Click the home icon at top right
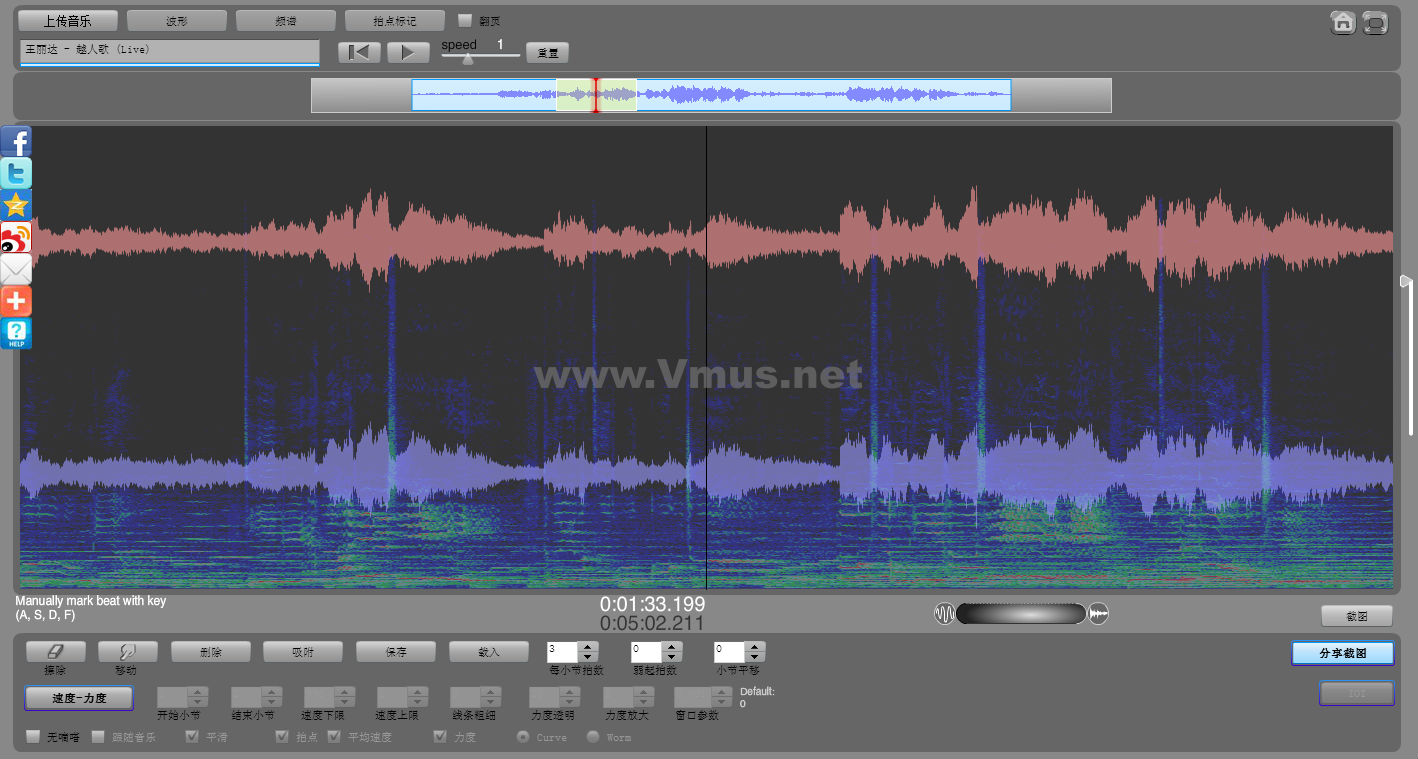The height and width of the screenshot is (759, 1418). (1343, 22)
